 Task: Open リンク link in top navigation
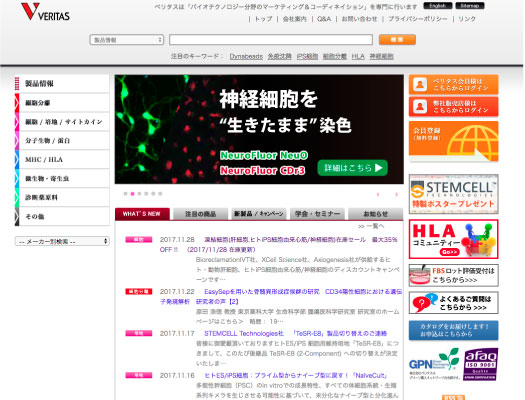click(467, 19)
